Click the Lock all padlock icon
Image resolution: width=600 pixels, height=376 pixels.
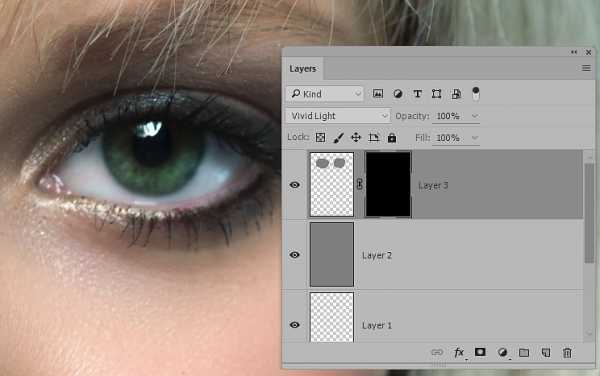392,138
